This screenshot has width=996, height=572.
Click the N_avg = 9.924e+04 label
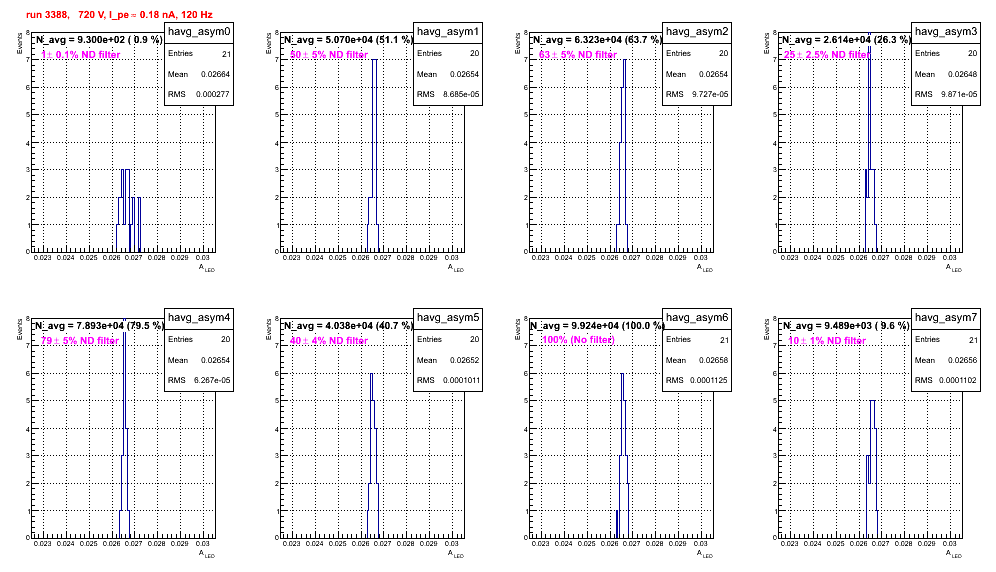tap(597, 325)
